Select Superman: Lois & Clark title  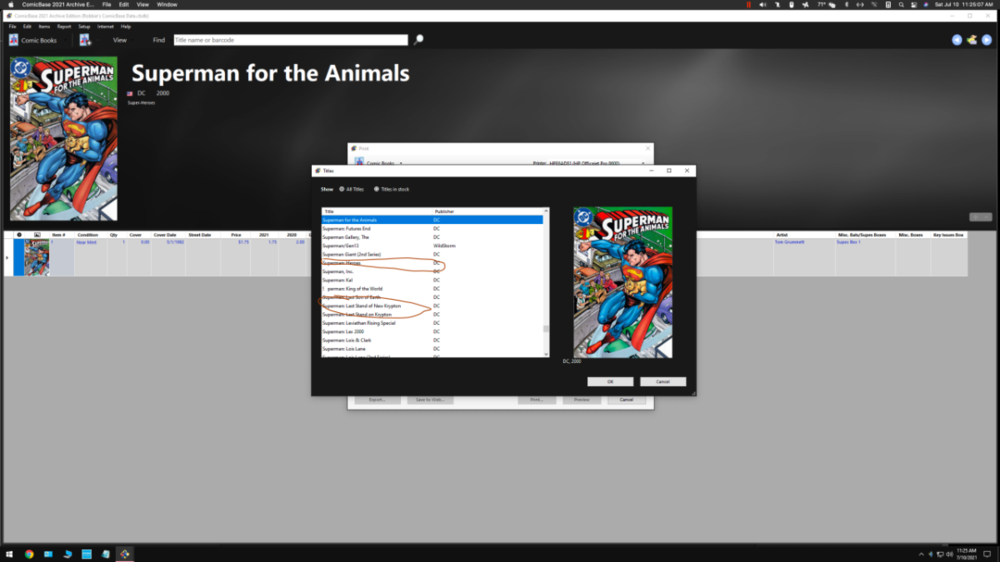(x=432, y=341)
